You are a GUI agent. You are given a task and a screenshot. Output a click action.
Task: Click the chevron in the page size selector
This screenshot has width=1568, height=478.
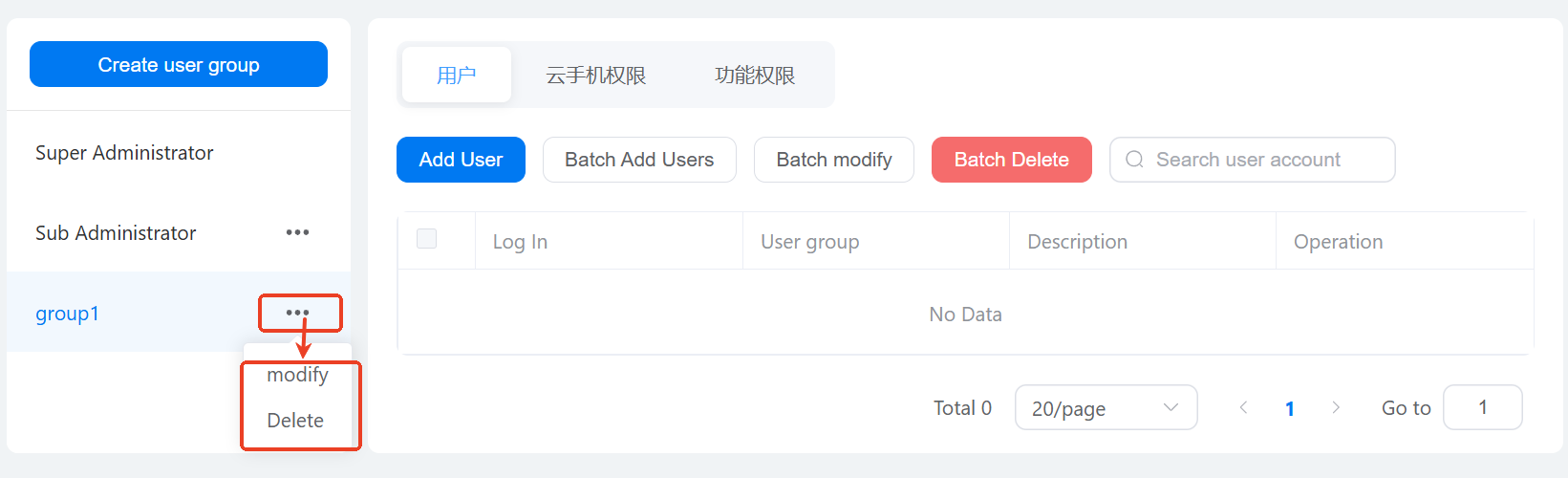(1171, 407)
